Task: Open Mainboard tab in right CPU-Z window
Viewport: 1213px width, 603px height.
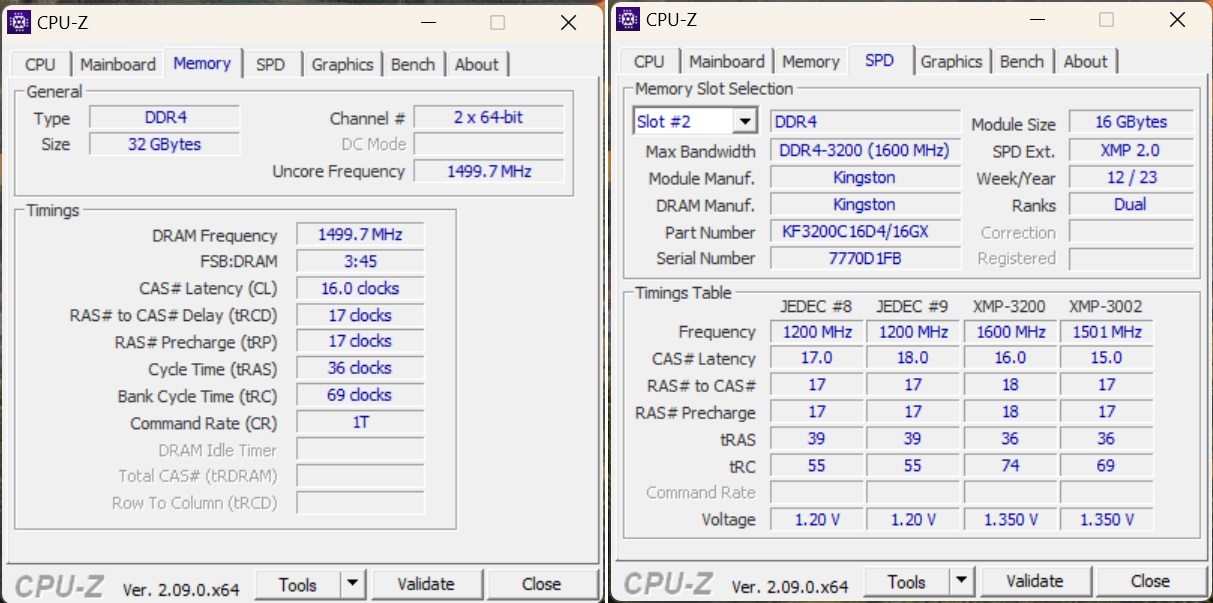Action: click(727, 61)
